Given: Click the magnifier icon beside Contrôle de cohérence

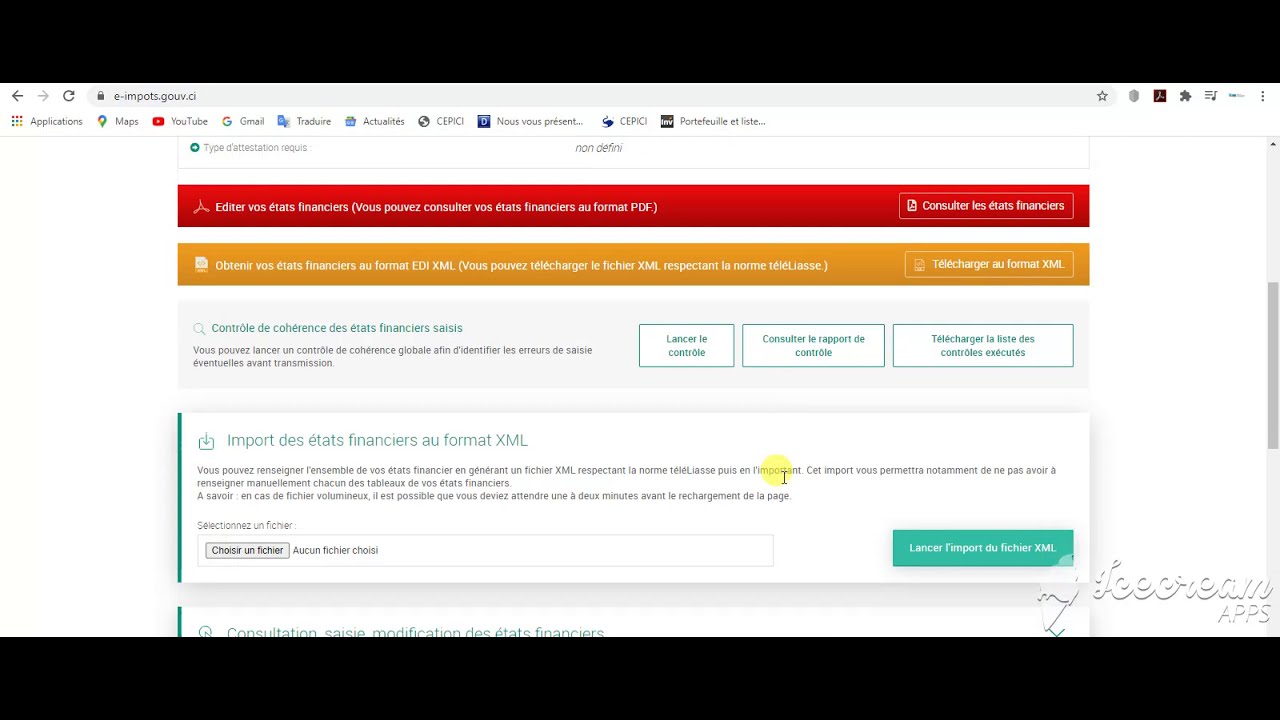Looking at the screenshot, I should point(199,328).
